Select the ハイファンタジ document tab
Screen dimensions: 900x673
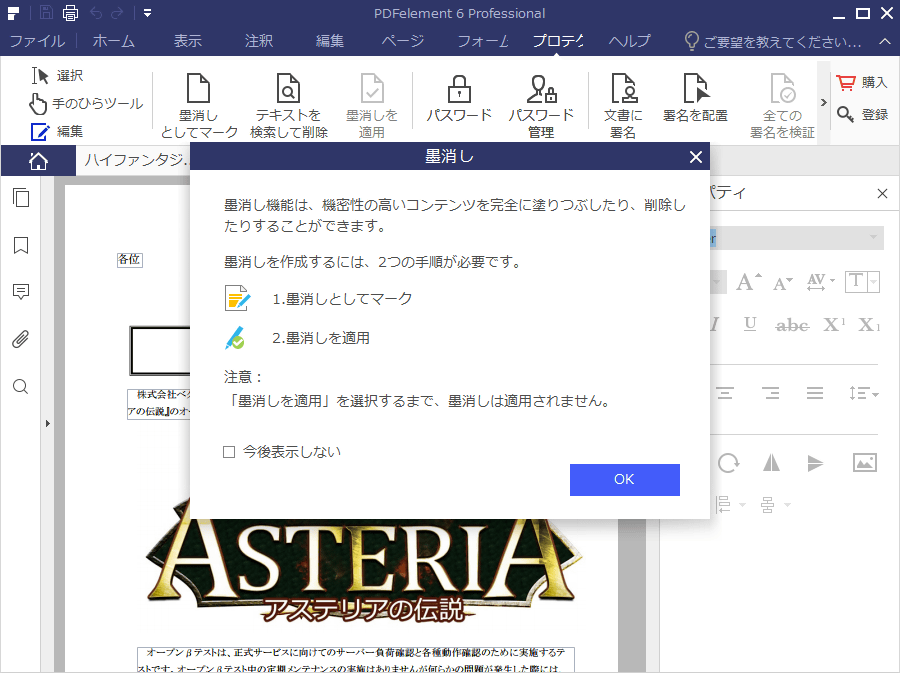(136, 160)
